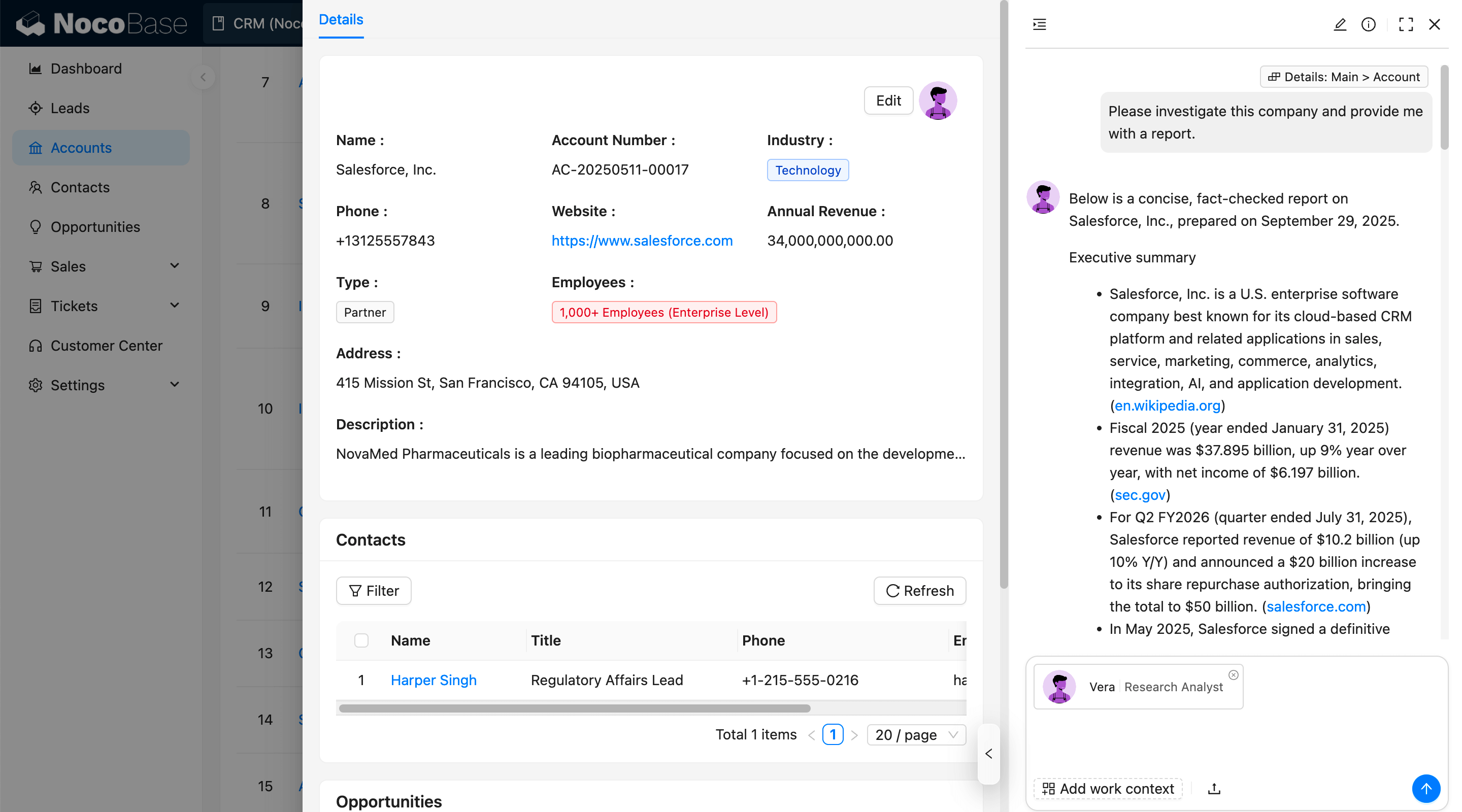Send message with blue arrow button

tap(1425, 788)
